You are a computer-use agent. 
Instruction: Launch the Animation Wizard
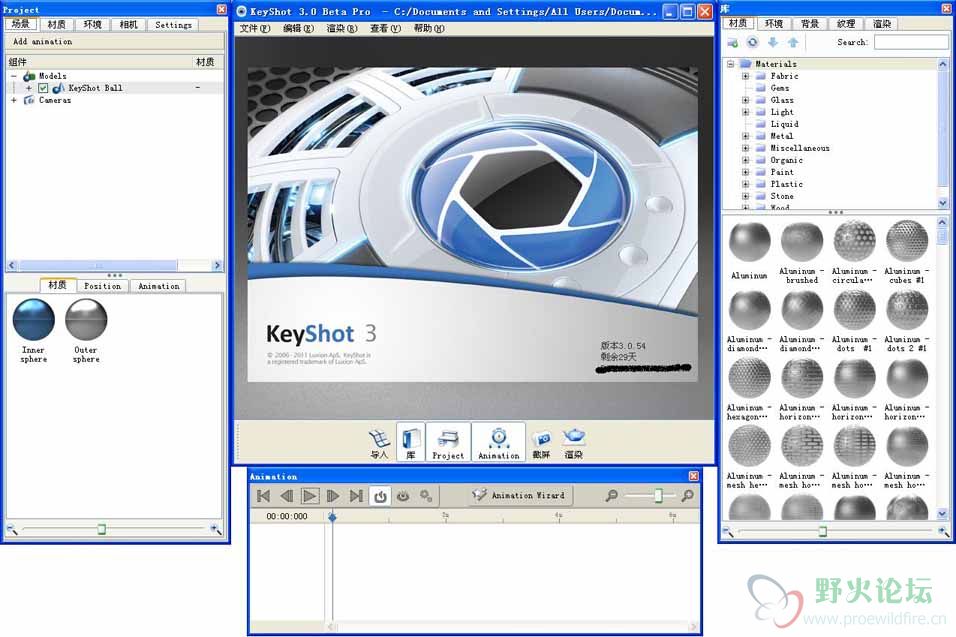tap(519, 496)
